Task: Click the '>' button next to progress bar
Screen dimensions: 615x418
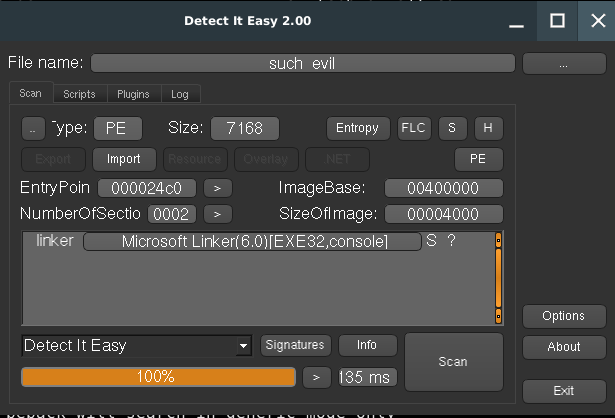Action: [x=317, y=378]
